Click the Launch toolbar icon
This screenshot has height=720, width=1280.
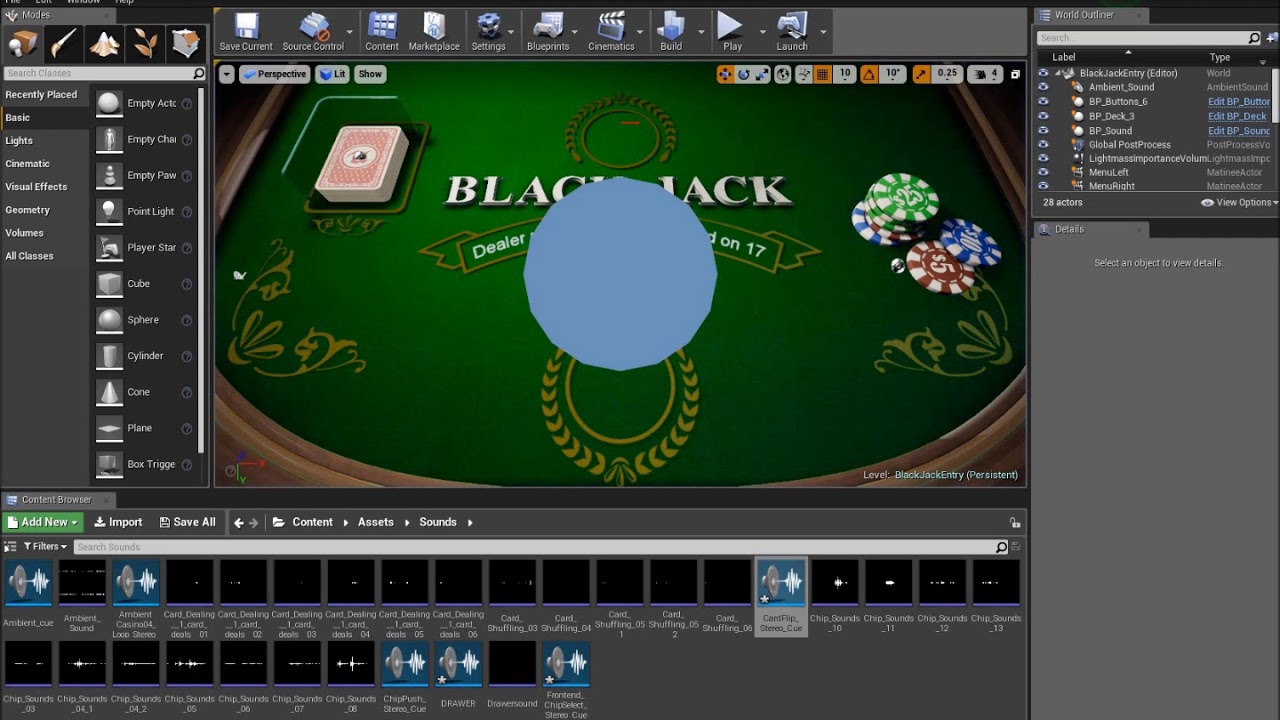pos(792,32)
